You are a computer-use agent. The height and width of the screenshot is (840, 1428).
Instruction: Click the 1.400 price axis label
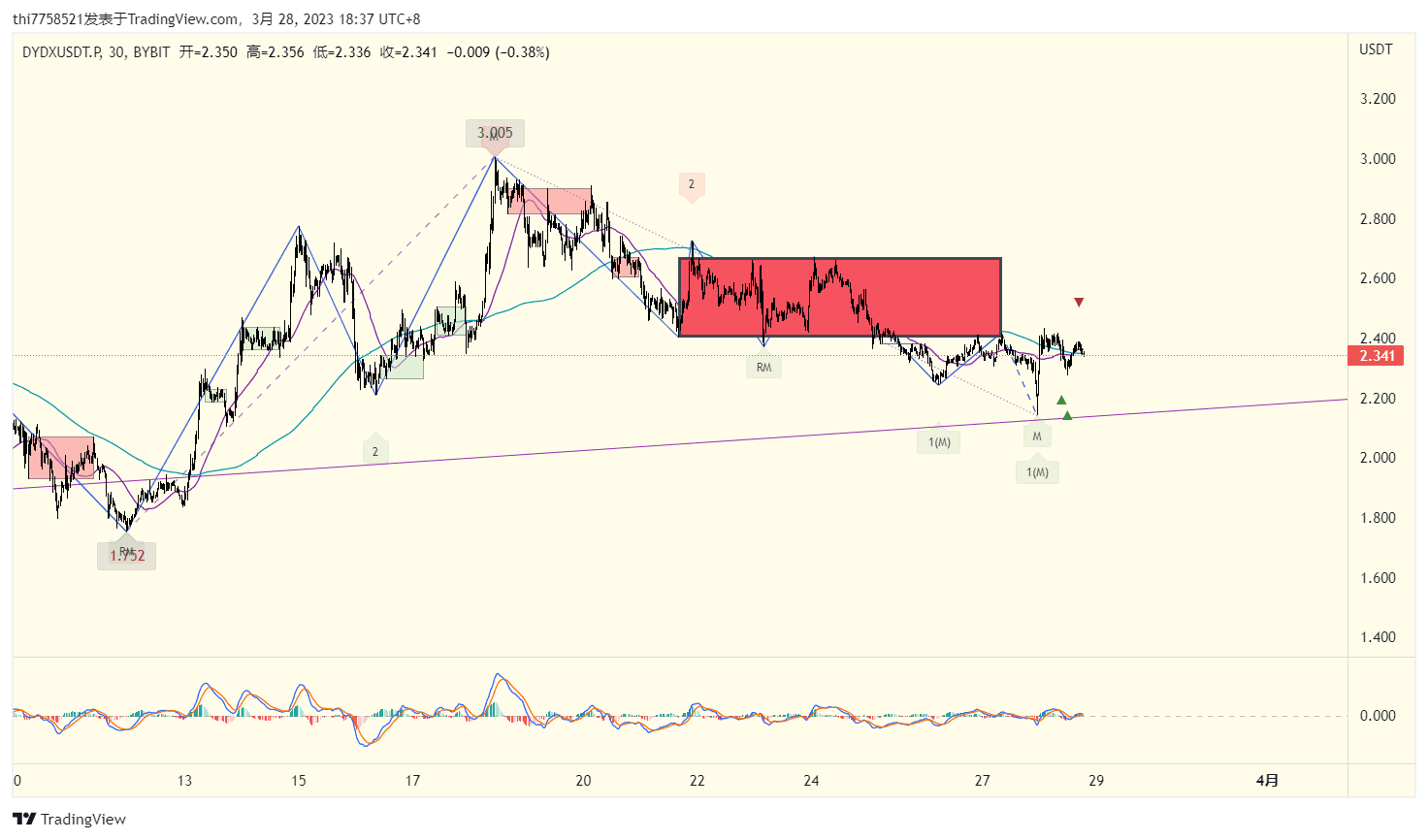tap(1378, 637)
